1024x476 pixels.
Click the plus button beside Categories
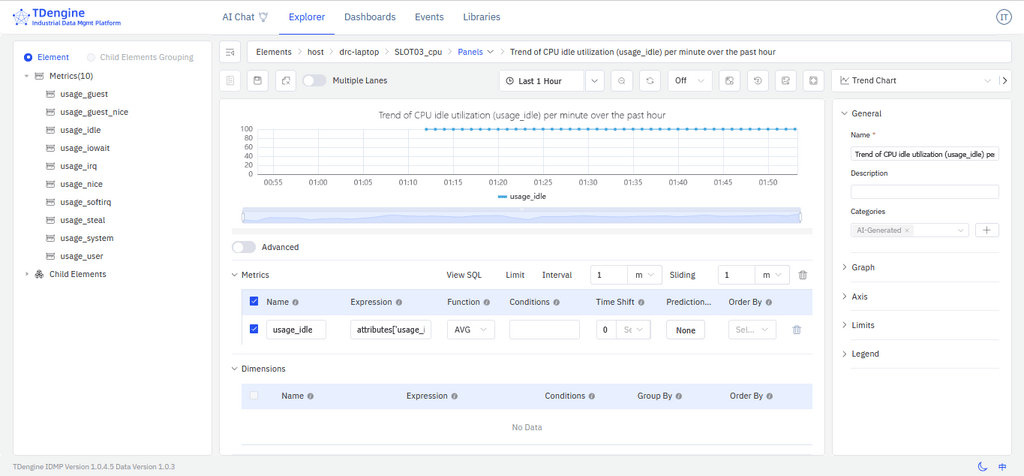pyautogui.click(x=986, y=230)
